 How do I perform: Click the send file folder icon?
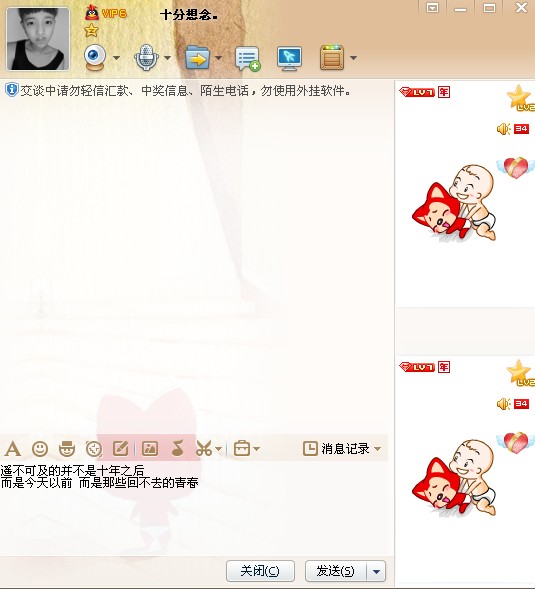[197, 57]
